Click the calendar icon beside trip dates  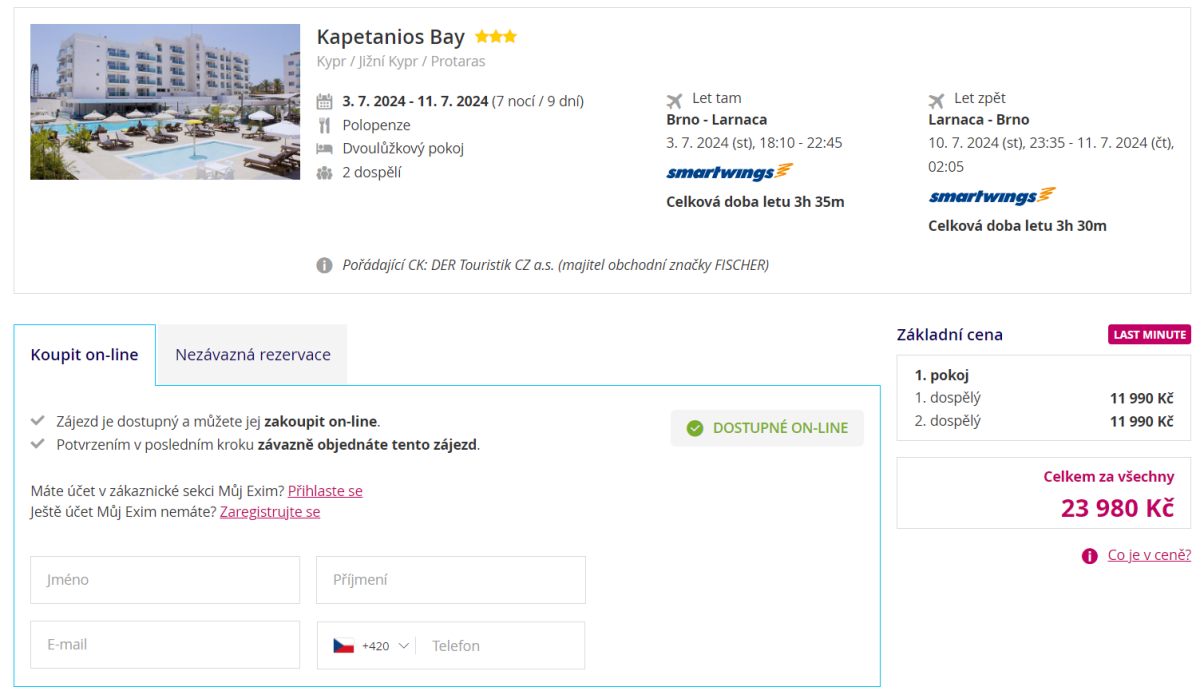click(x=324, y=101)
